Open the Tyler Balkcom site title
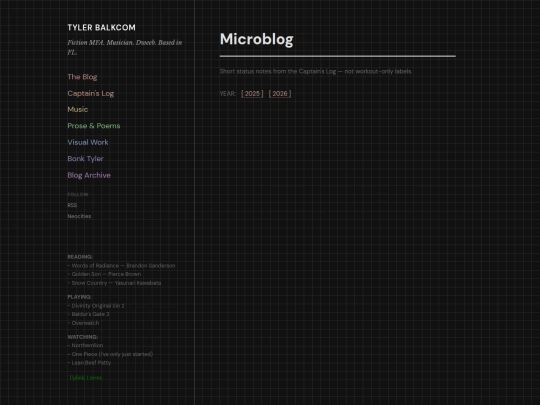 point(102,28)
